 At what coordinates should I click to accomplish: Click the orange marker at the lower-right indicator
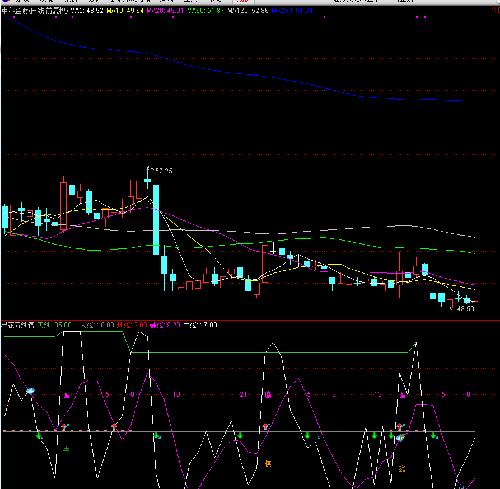point(402,469)
